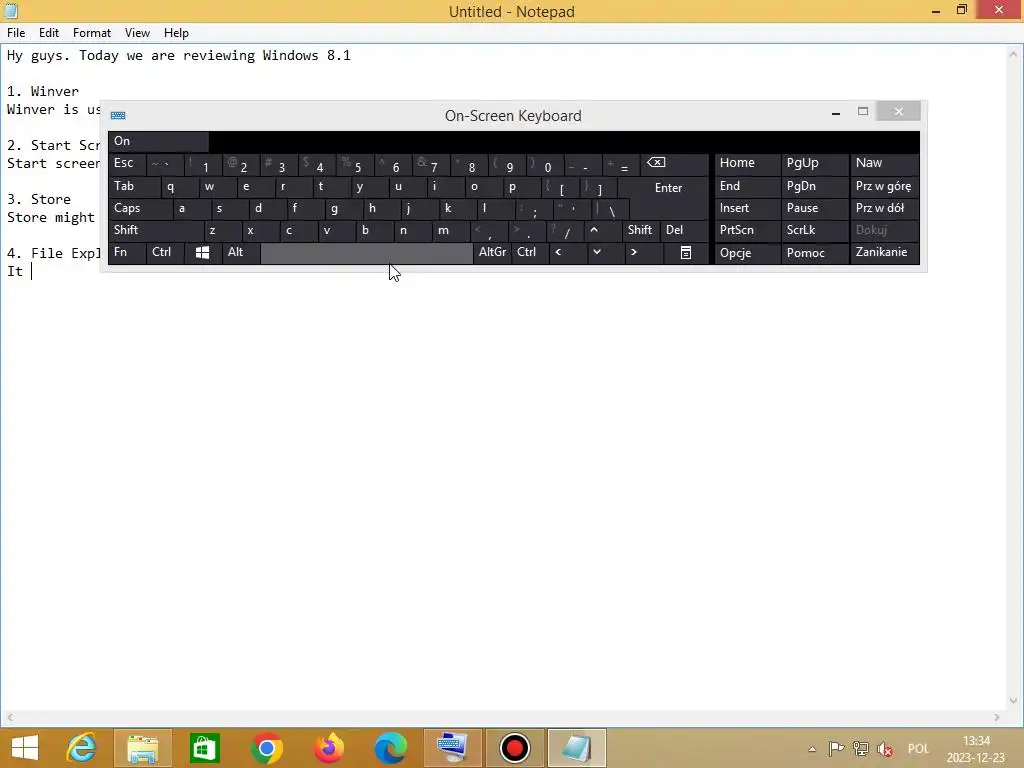Viewport: 1024px width, 768px height.
Task: Click the Home key
Action: click(x=747, y=163)
